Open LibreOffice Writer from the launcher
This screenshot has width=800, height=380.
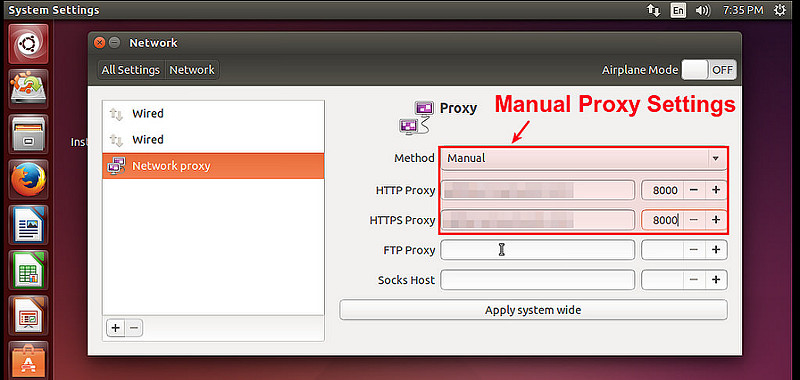[29, 225]
